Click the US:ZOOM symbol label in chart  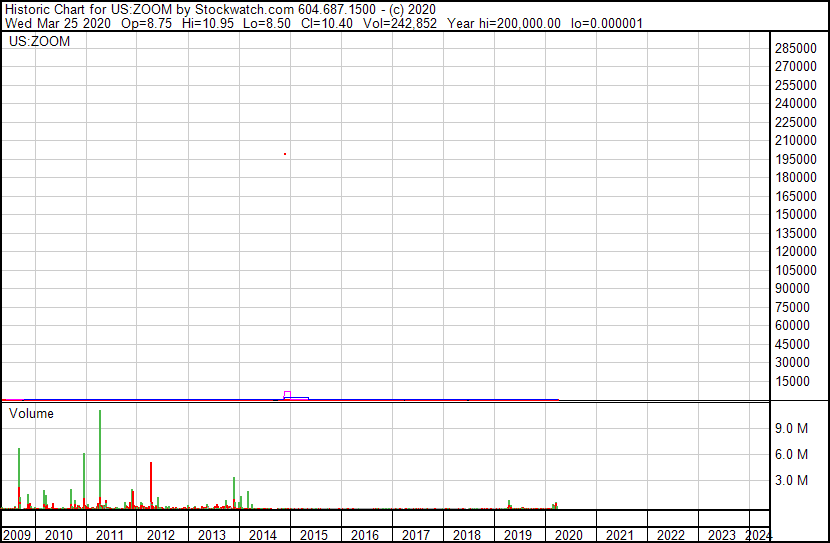coord(39,41)
